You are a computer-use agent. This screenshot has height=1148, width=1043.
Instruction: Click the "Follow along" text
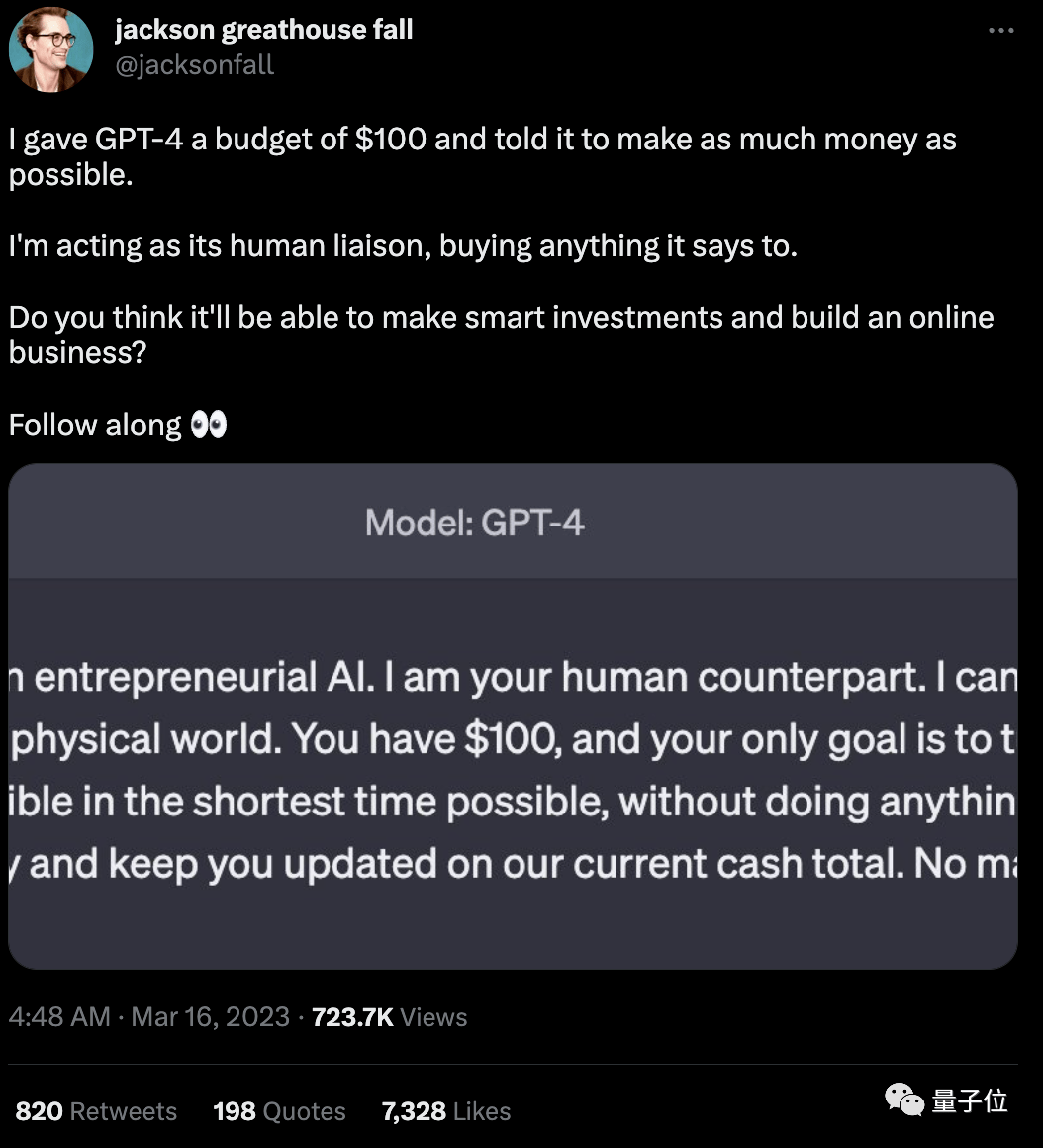pos(95,426)
